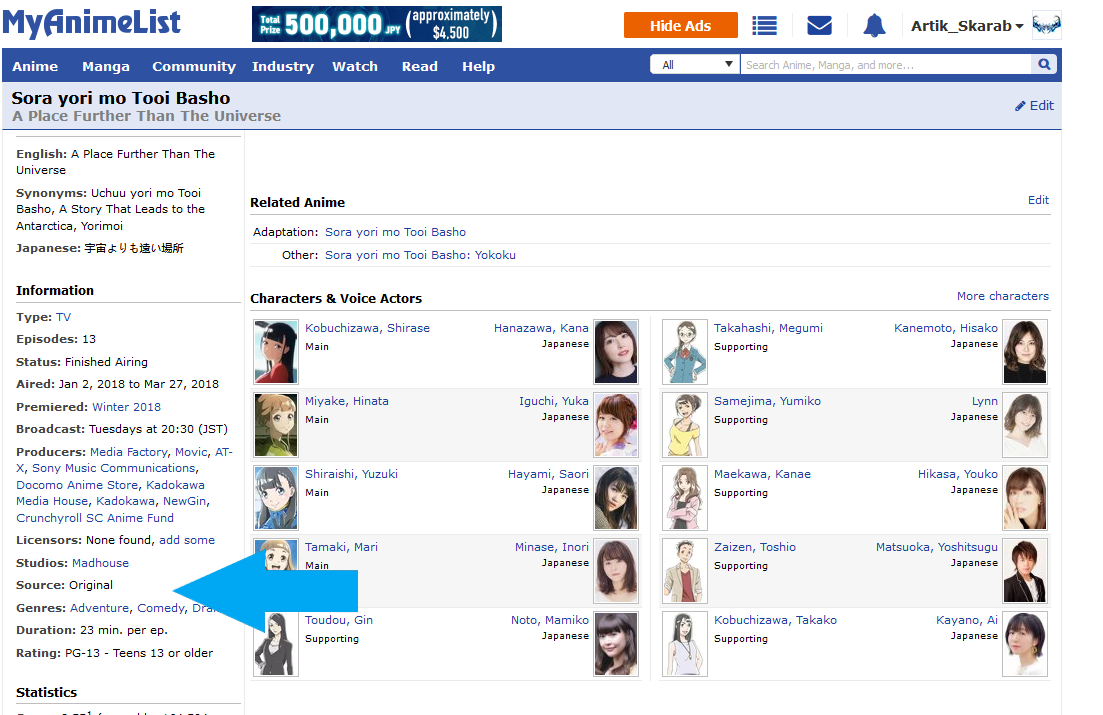Open the search category 'All' dropdown

[x=695, y=65]
